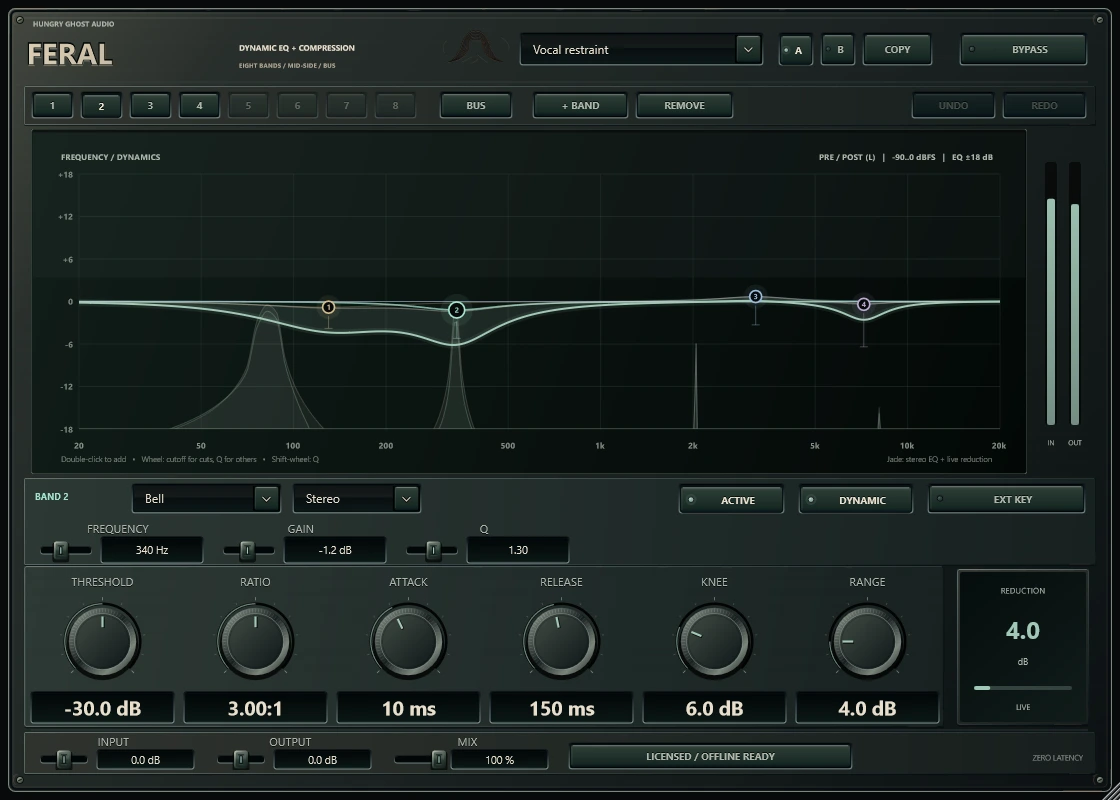
Task: Click the 6.0 dB knee value
Action: pyautogui.click(x=714, y=708)
